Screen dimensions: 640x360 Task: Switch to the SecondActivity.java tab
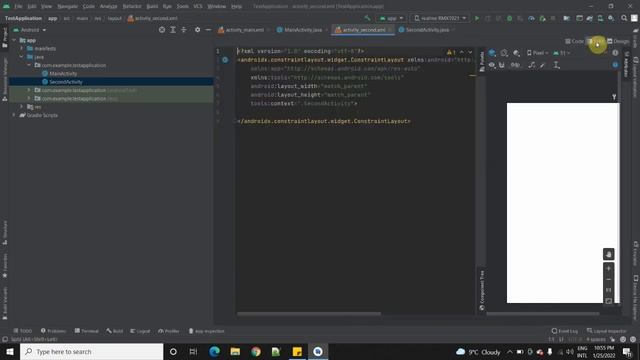tap(427, 30)
